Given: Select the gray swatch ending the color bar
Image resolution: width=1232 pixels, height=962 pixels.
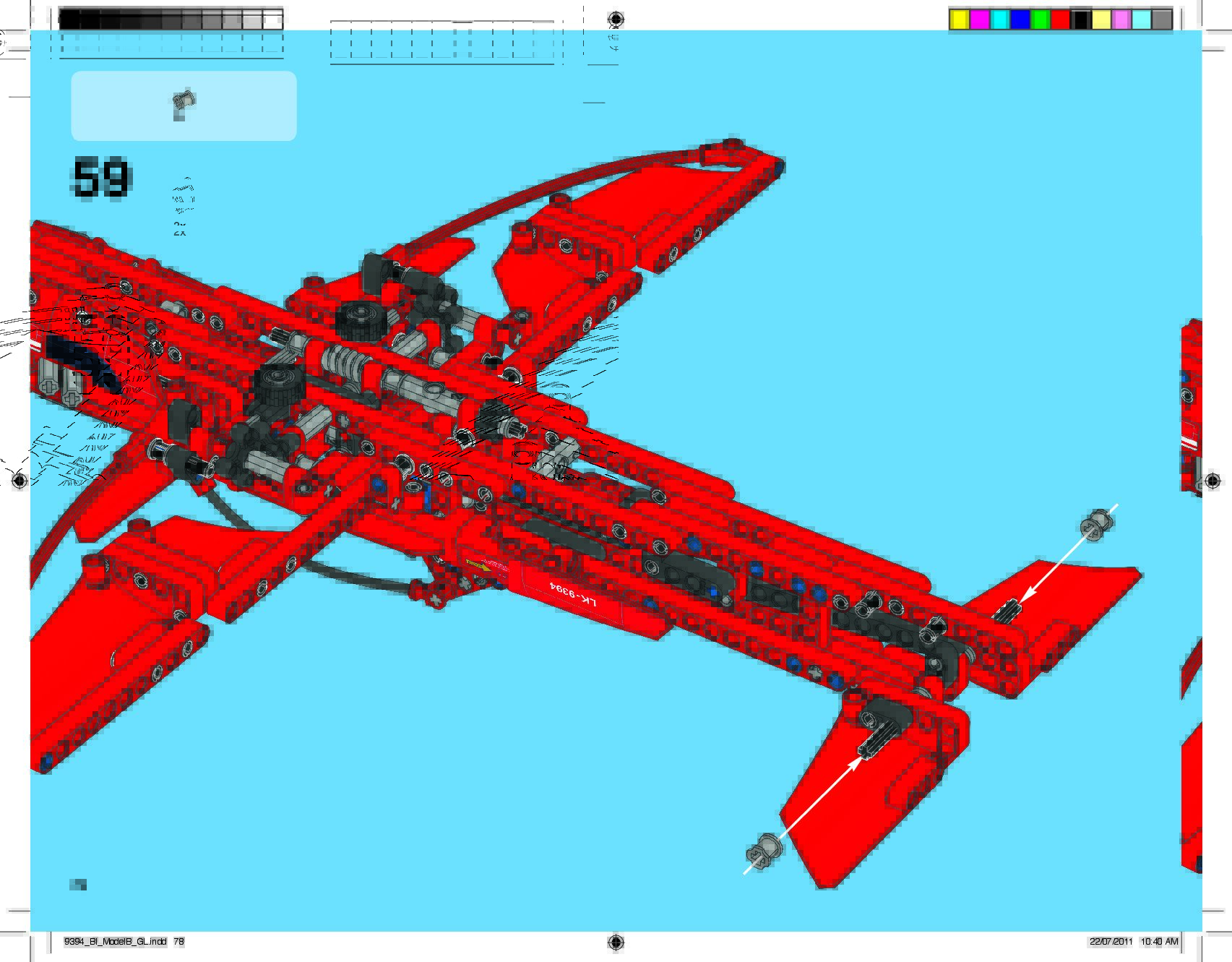Looking at the screenshot, I should tap(1161, 20).
